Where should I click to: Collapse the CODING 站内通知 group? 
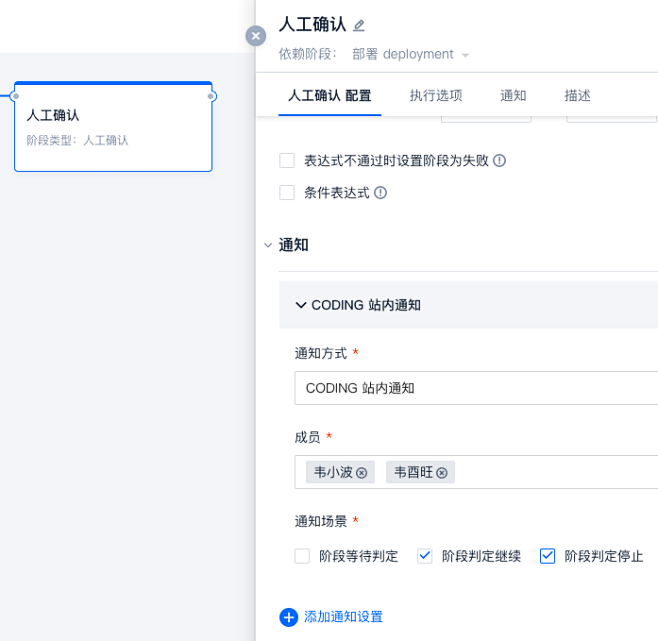pos(301,305)
